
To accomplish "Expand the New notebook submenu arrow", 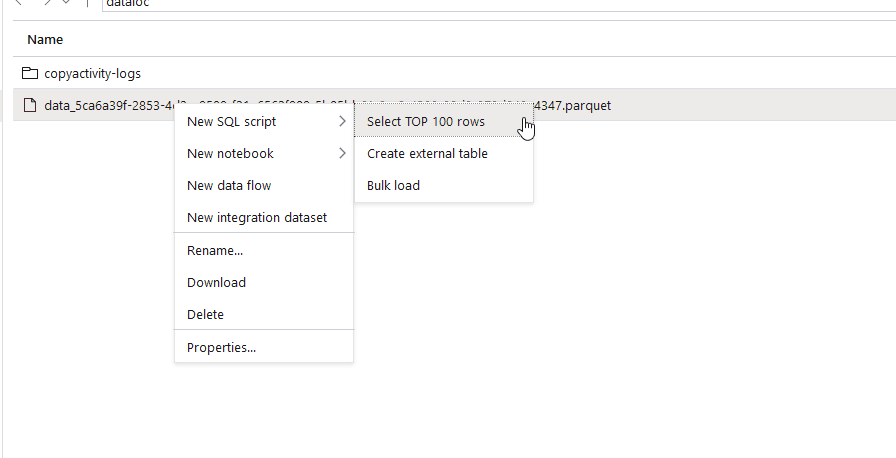I will point(342,154).
